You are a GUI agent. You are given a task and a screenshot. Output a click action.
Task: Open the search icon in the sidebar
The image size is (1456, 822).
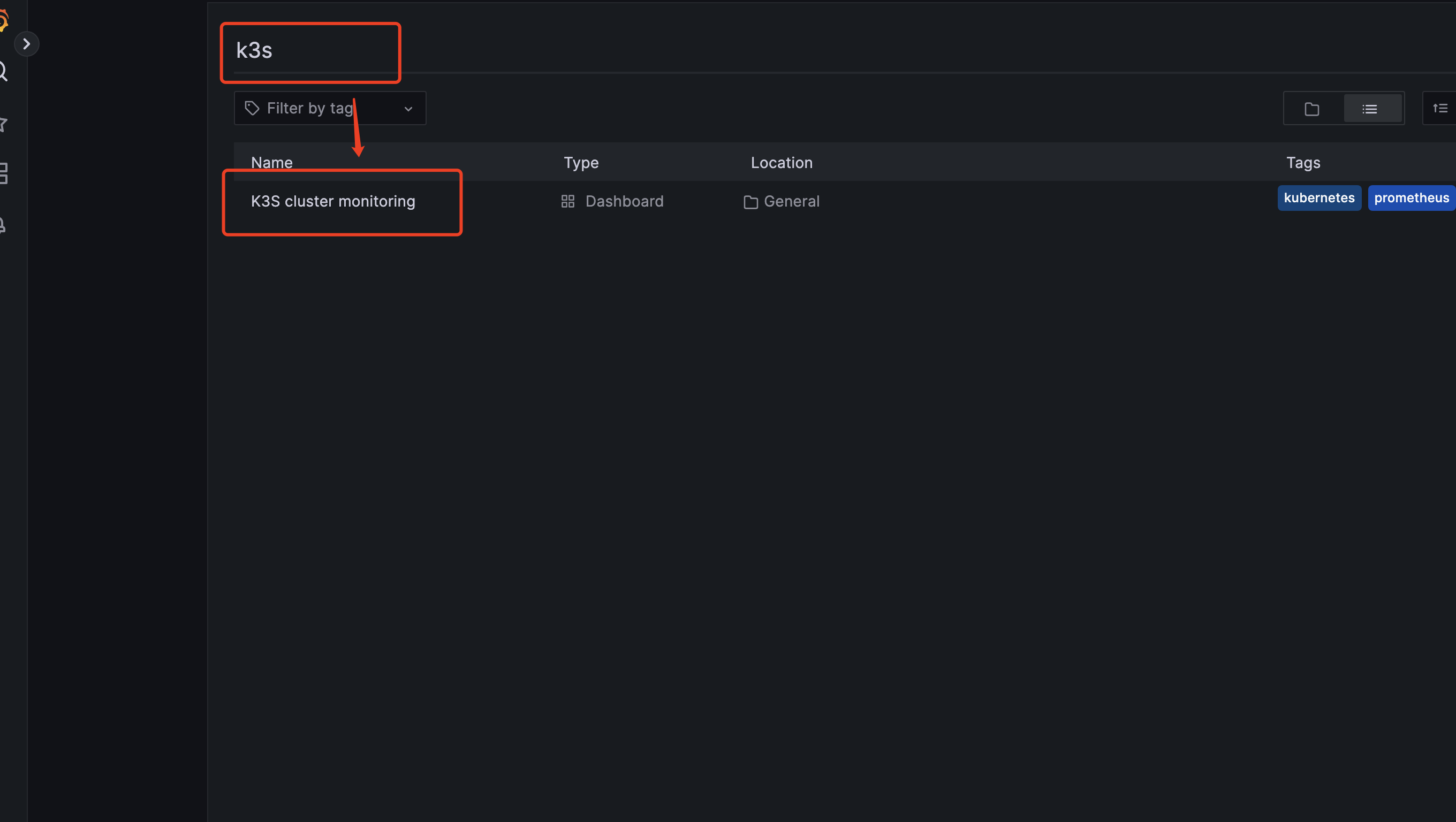pyautogui.click(x=3, y=72)
